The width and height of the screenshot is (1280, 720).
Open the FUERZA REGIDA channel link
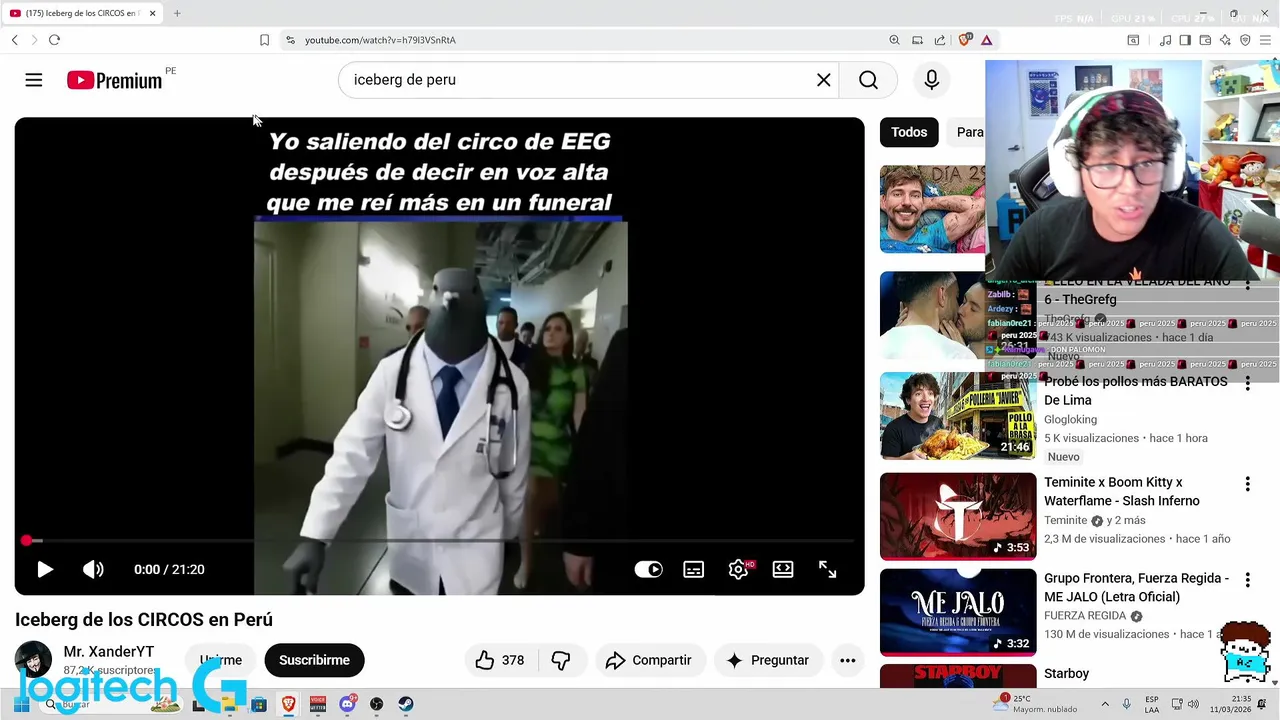(x=1085, y=615)
